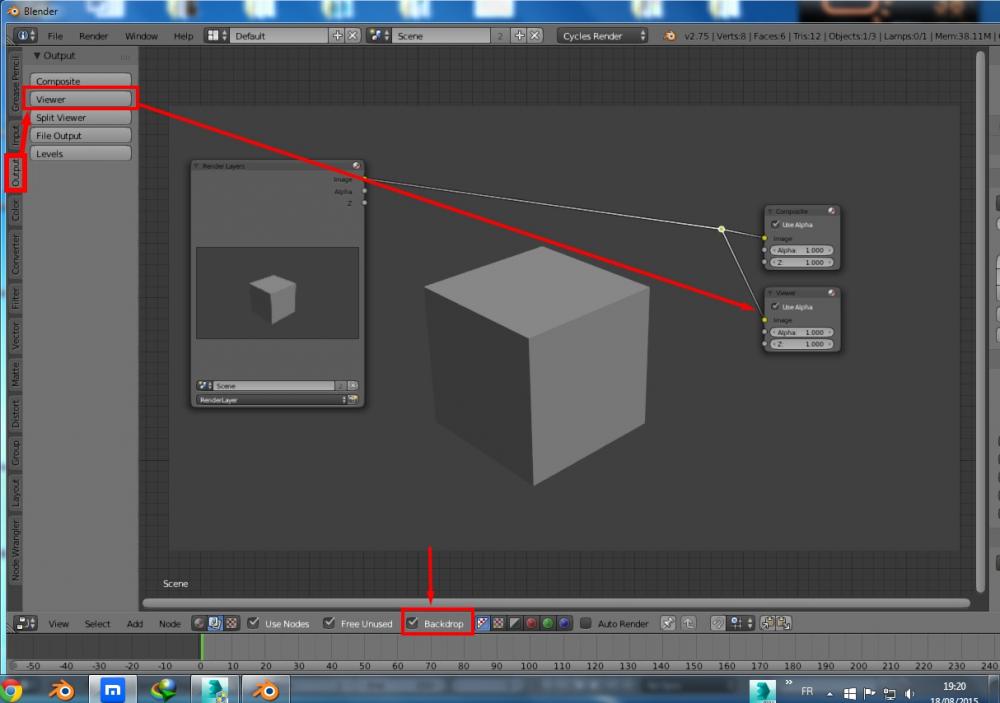Open the Render menu
The image size is (1000, 703).
tap(93, 36)
